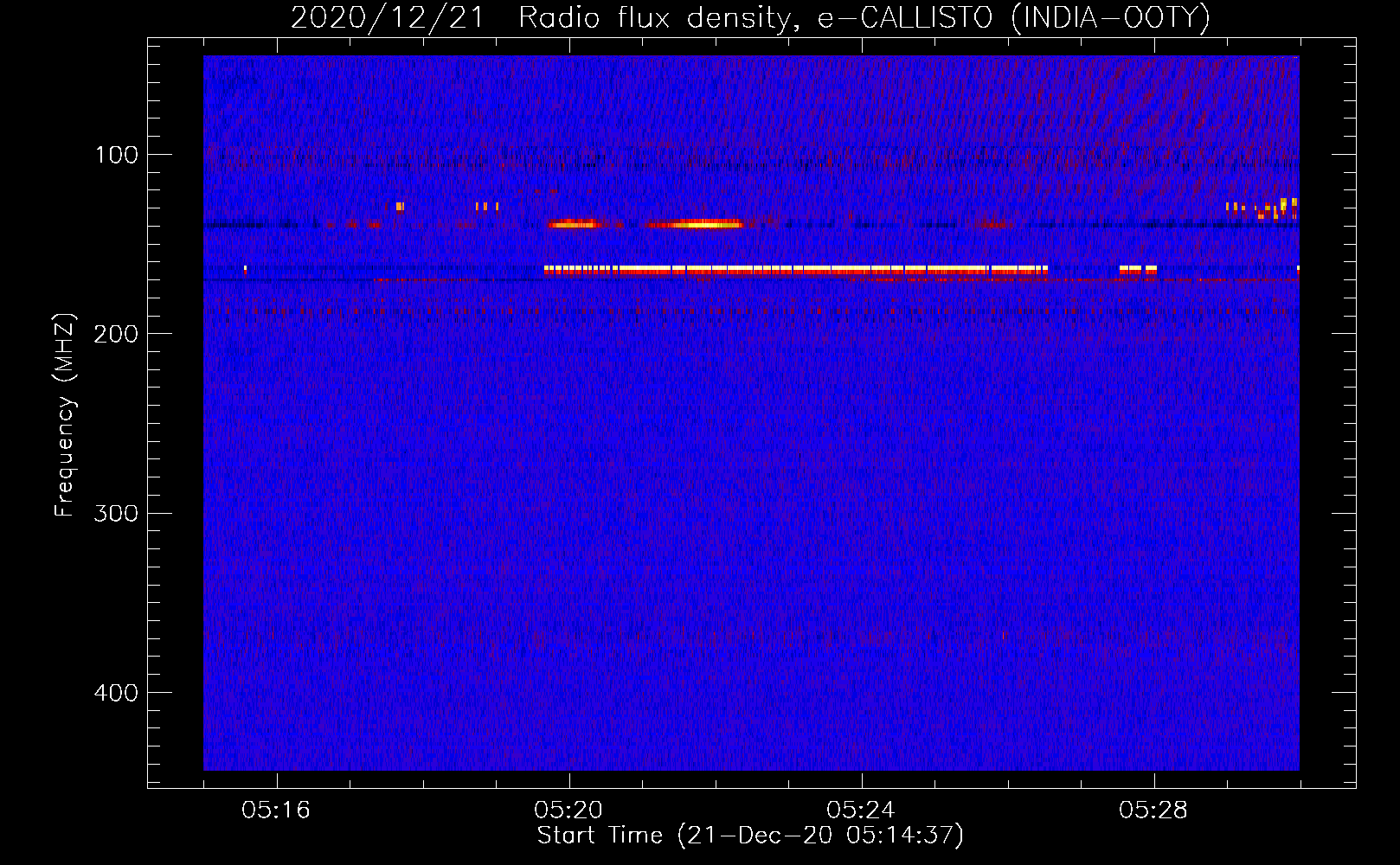Click the '200' frequency axis label
1400x865 pixels.
coord(117,335)
